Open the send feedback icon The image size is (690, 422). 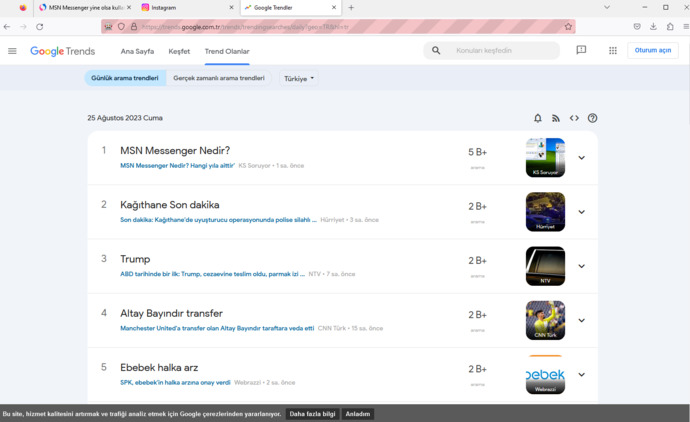click(581, 50)
